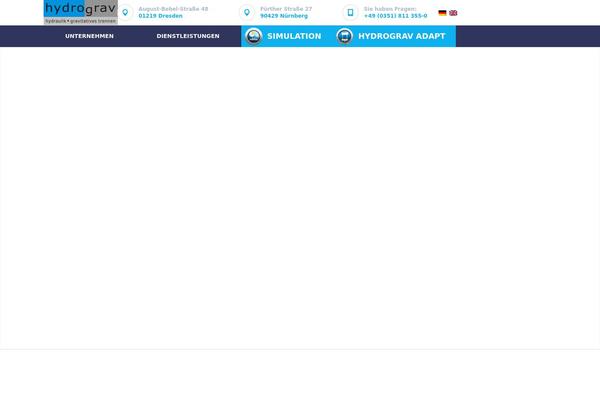Open the Dienstleistungen menu
Viewport: 600px width, 400px height.
pyautogui.click(x=188, y=36)
